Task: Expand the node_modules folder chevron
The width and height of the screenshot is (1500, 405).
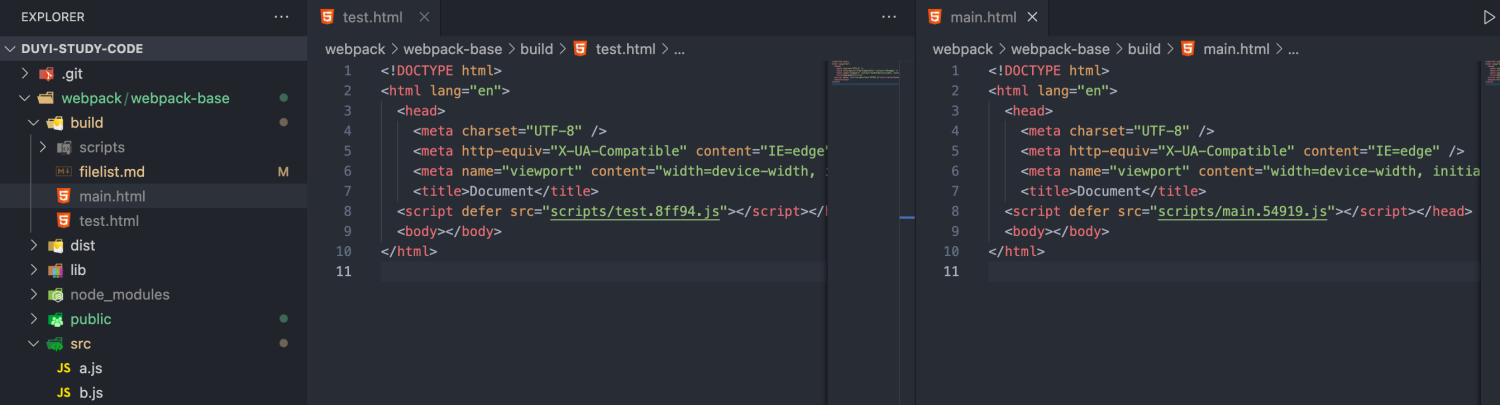Action: (x=34, y=295)
